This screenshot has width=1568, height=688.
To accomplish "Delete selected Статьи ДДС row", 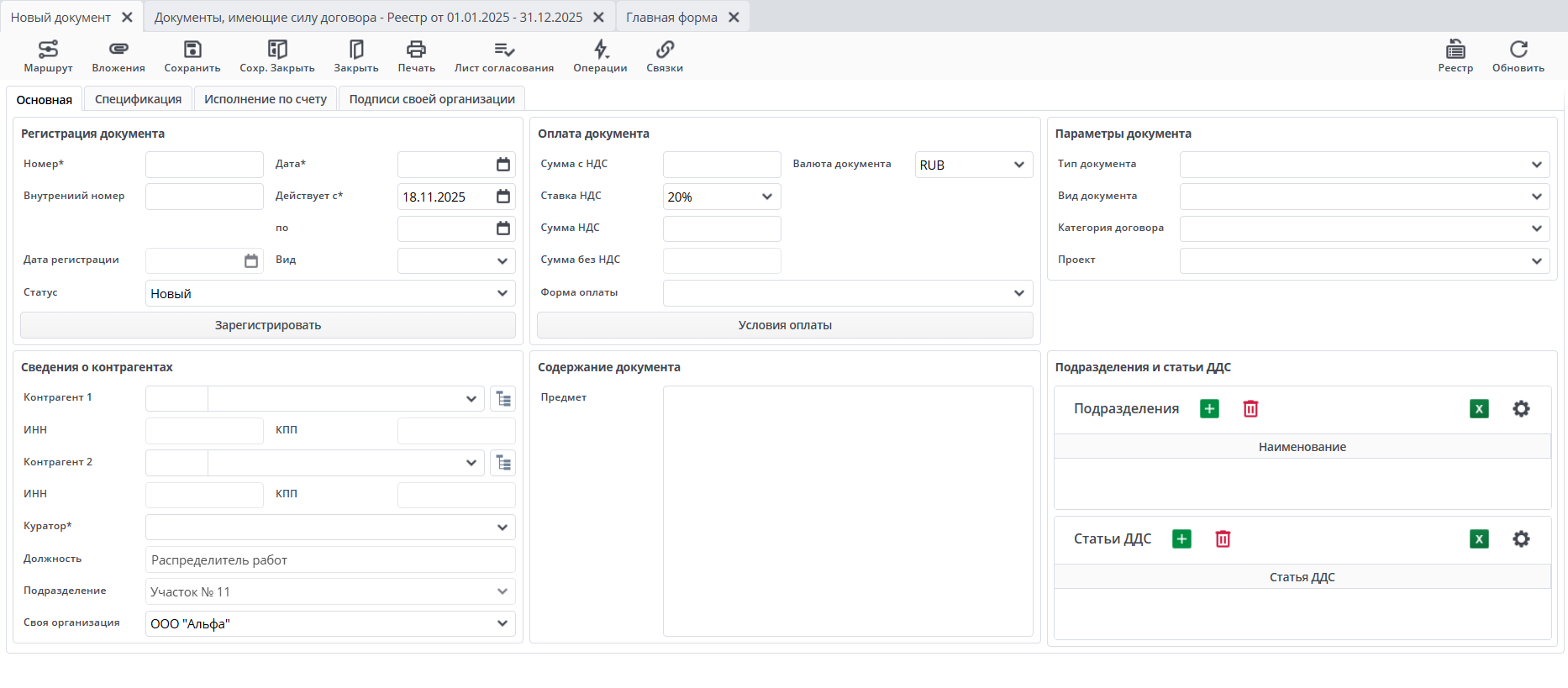I will pyautogui.click(x=1223, y=539).
